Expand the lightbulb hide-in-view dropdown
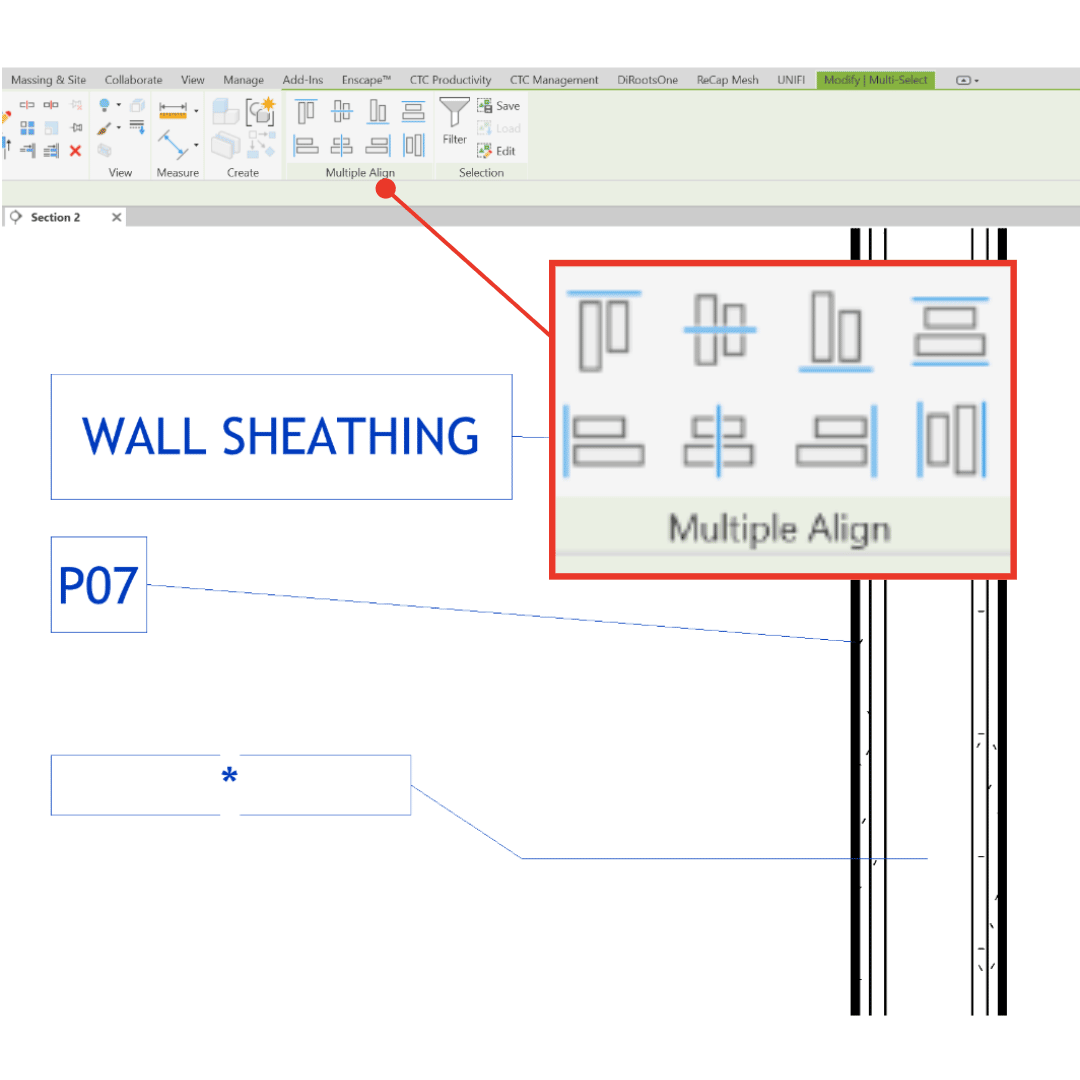The image size is (1080, 1080). click(x=118, y=105)
